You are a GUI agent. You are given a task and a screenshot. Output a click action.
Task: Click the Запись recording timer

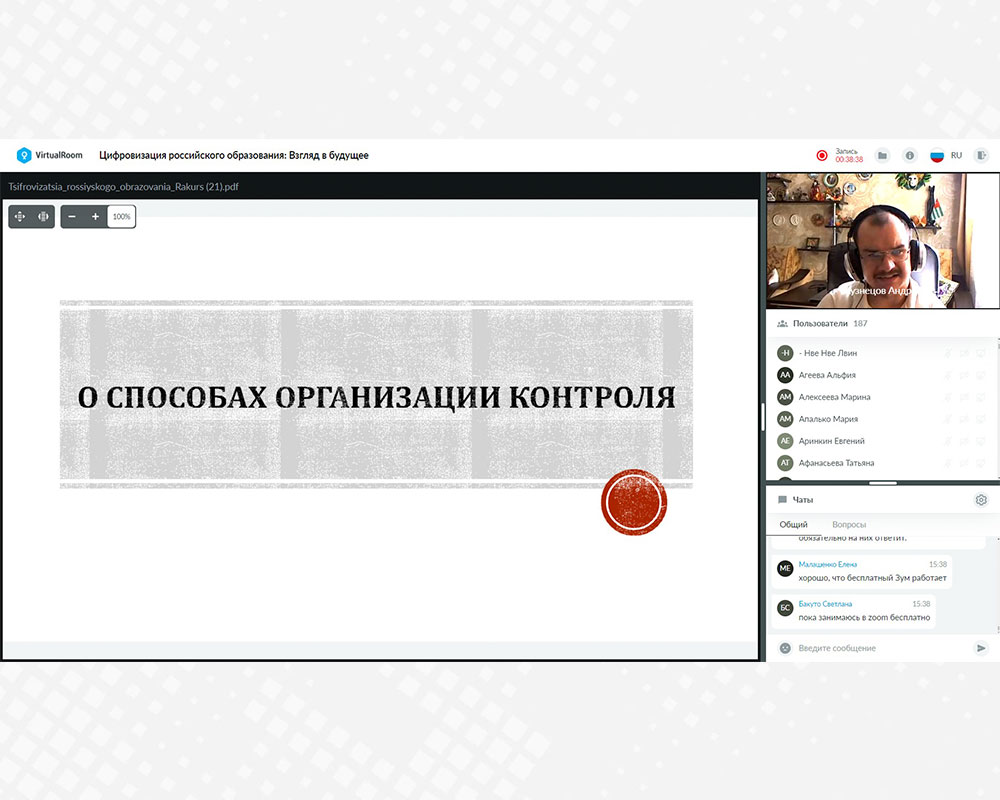(x=849, y=156)
